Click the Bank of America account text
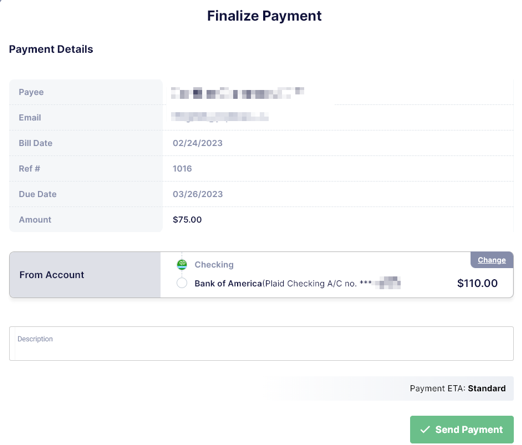The image size is (522, 445). click(297, 283)
